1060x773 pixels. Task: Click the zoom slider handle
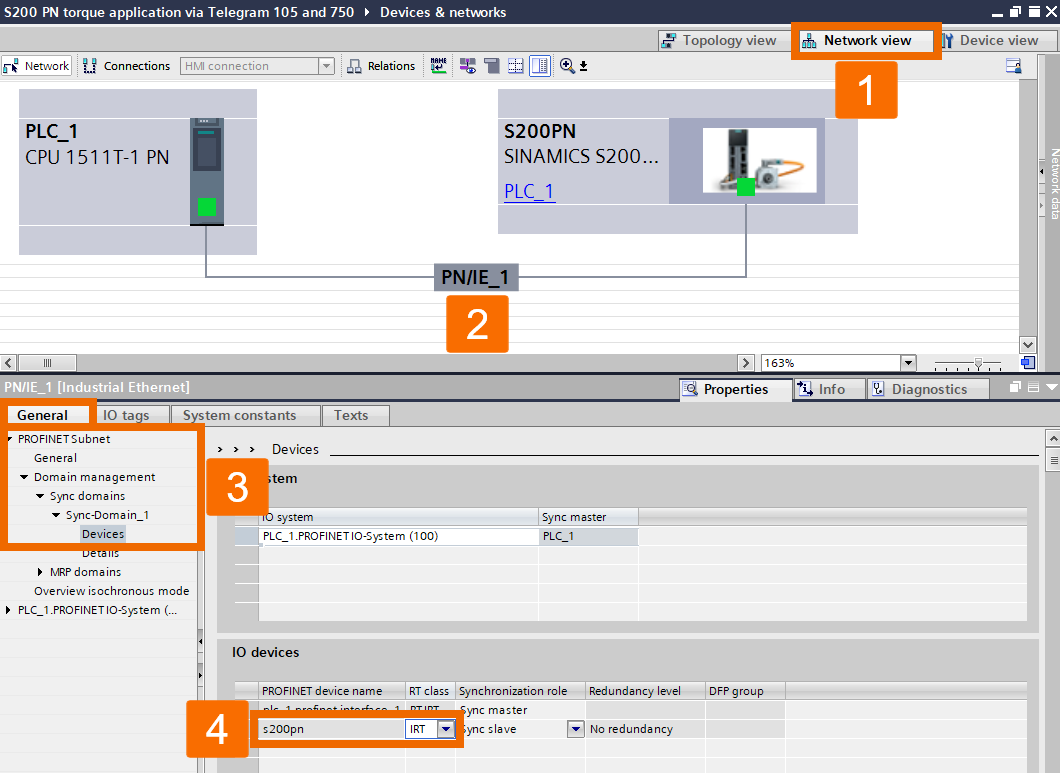point(978,363)
